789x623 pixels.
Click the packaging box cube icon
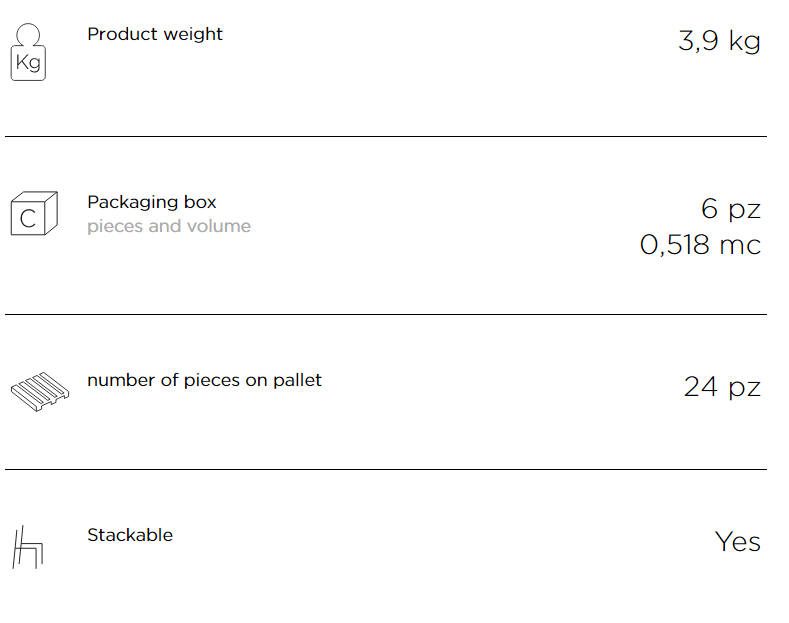[34, 213]
